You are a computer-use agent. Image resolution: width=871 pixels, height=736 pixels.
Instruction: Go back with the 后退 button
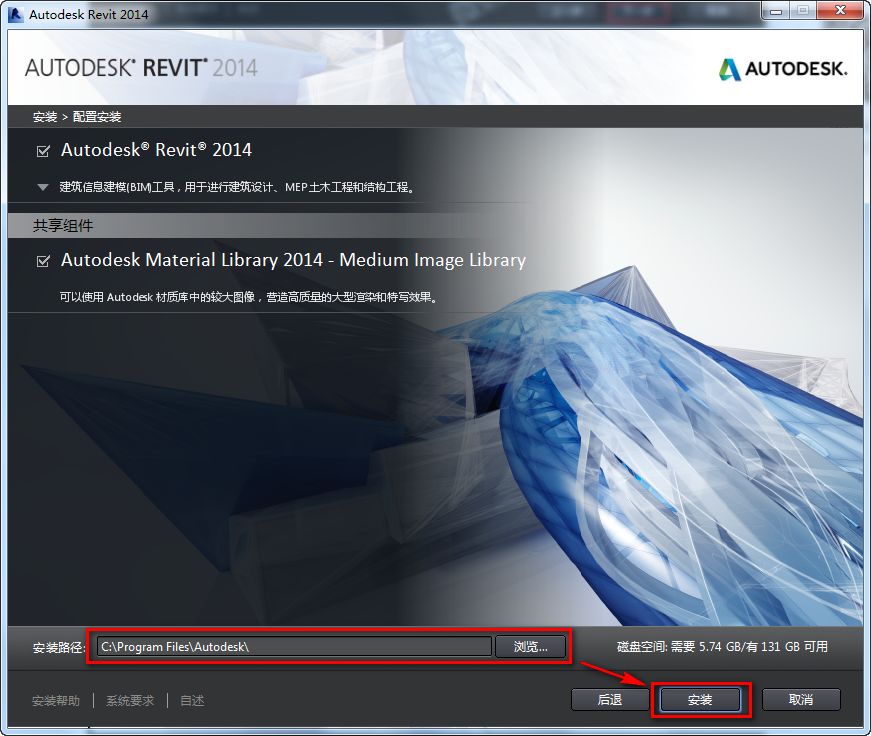pyautogui.click(x=609, y=699)
